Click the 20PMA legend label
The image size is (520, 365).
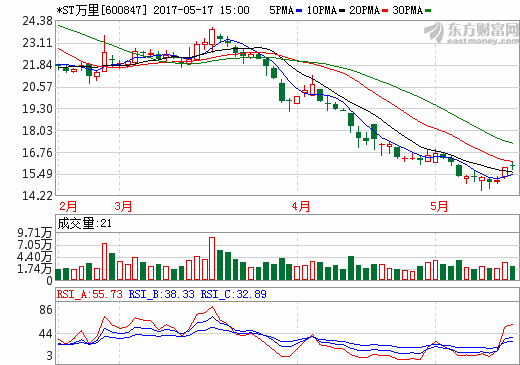pos(364,10)
